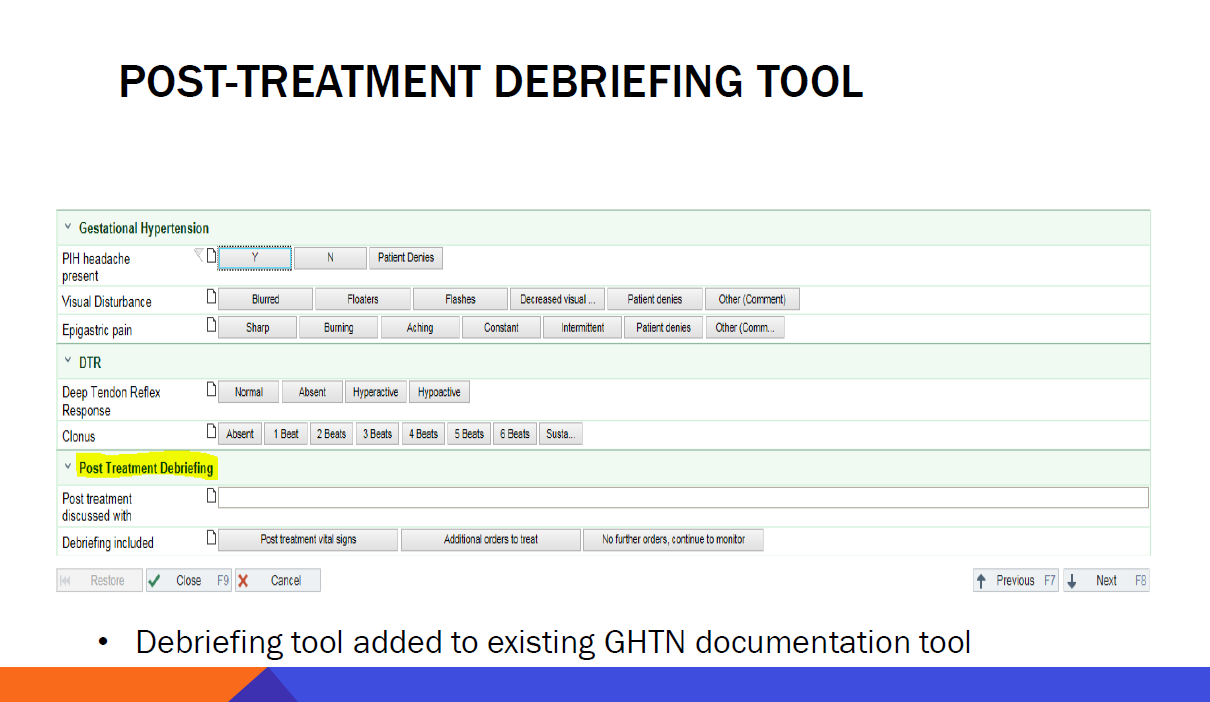Click the note icon beside Visual Disturbance
Viewport: 1210px width, 702px height.
pyautogui.click(x=211, y=297)
